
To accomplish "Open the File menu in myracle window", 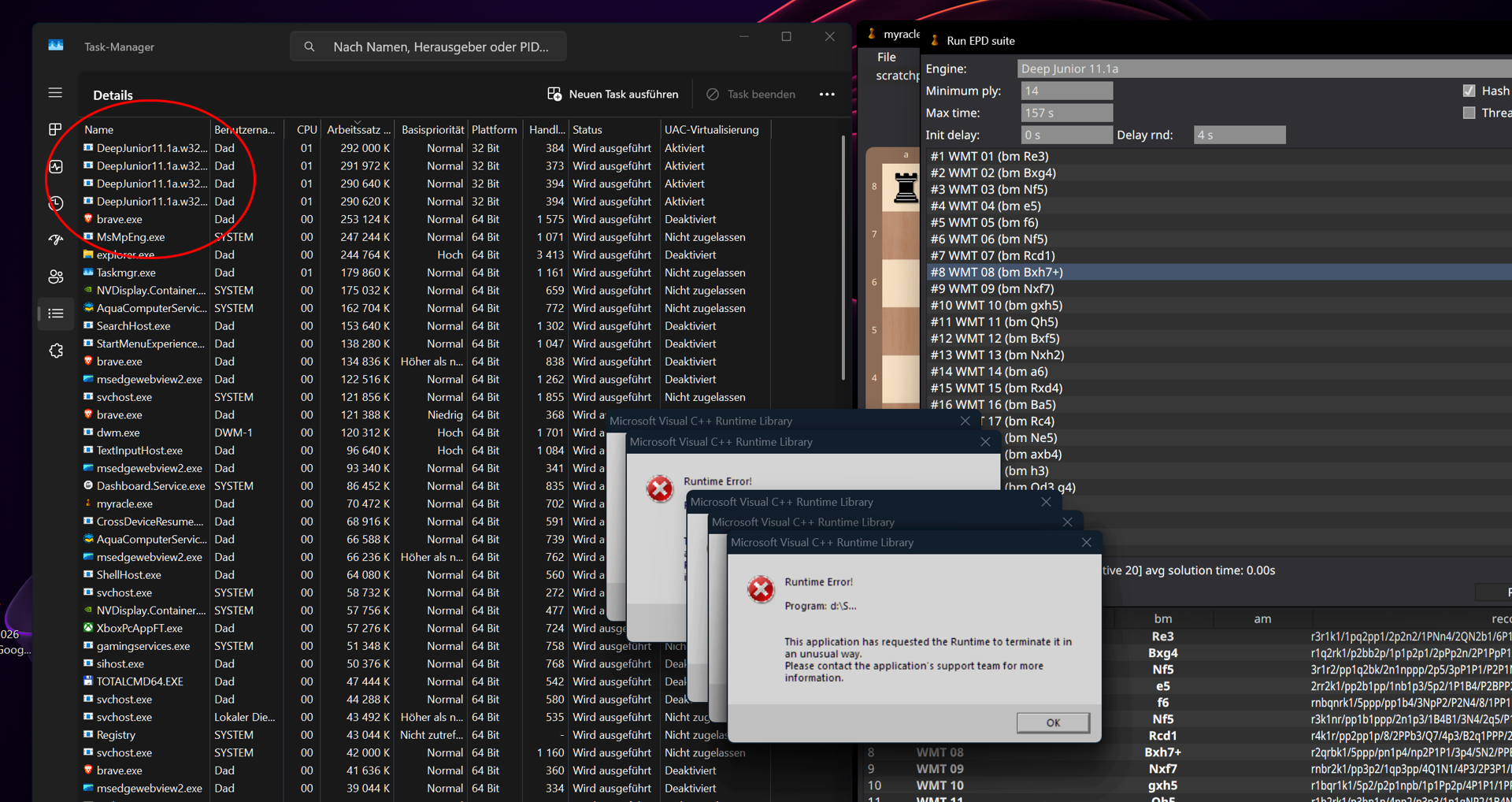I will pyautogui.click(x=887, y=57).
